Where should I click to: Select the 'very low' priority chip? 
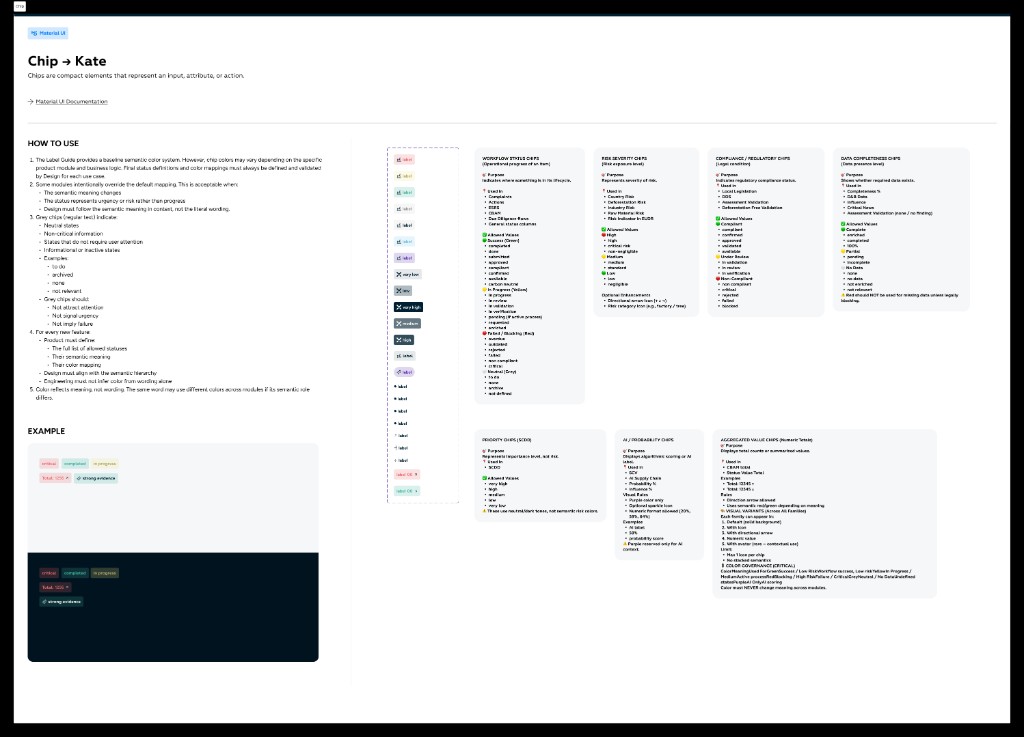pos(408,274)
